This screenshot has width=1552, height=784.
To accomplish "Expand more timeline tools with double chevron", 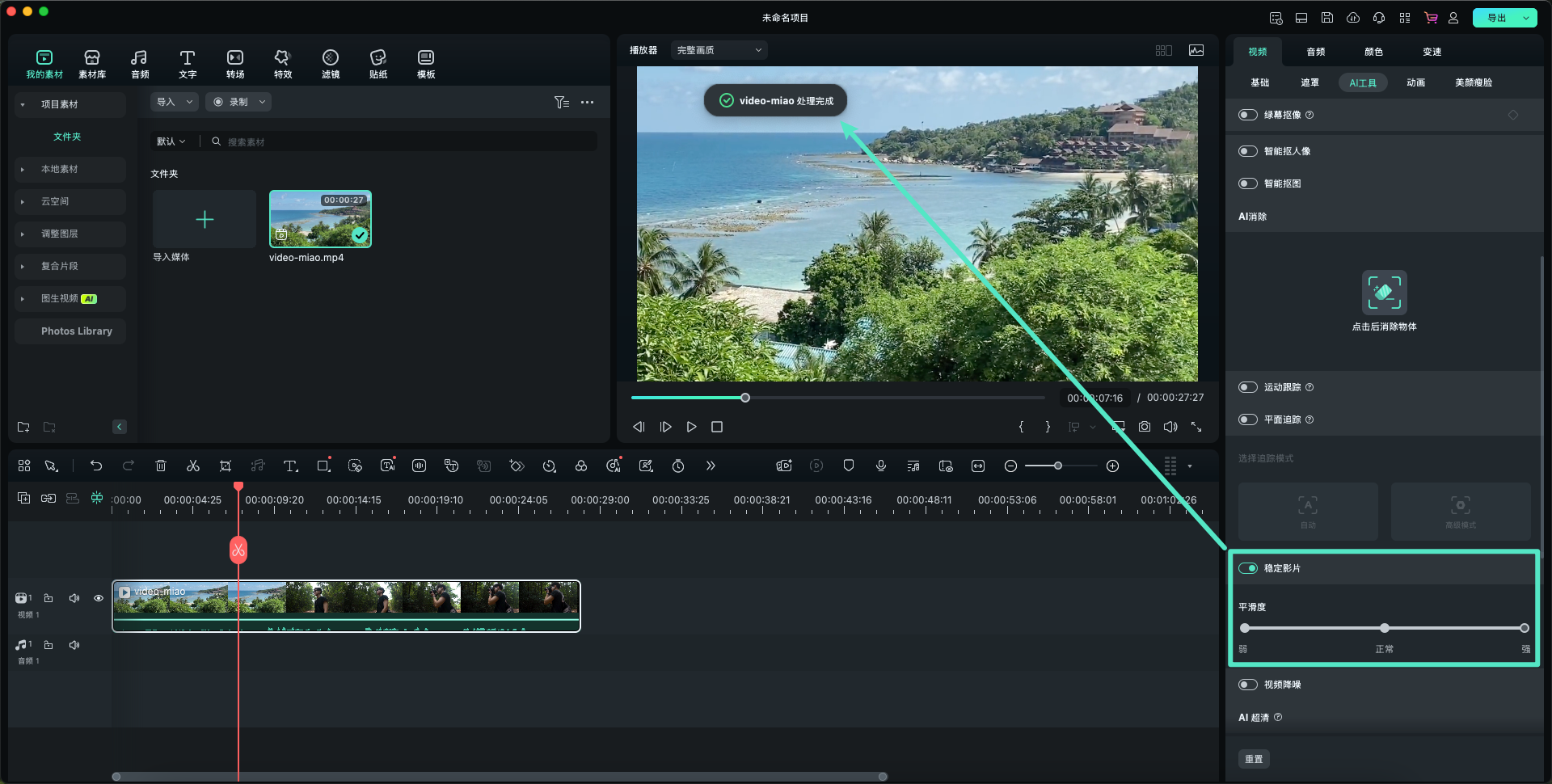I will pyautogui.click(x=711, y=466).
